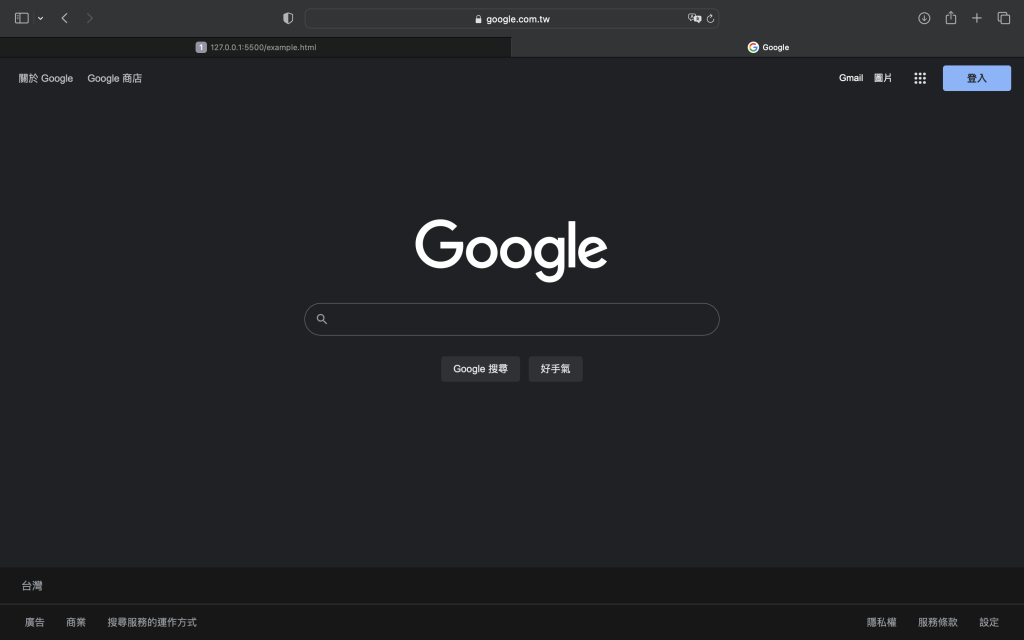Click the 台灣 region text
Viewport: 1024px width, 640px height.
point(32,586)
